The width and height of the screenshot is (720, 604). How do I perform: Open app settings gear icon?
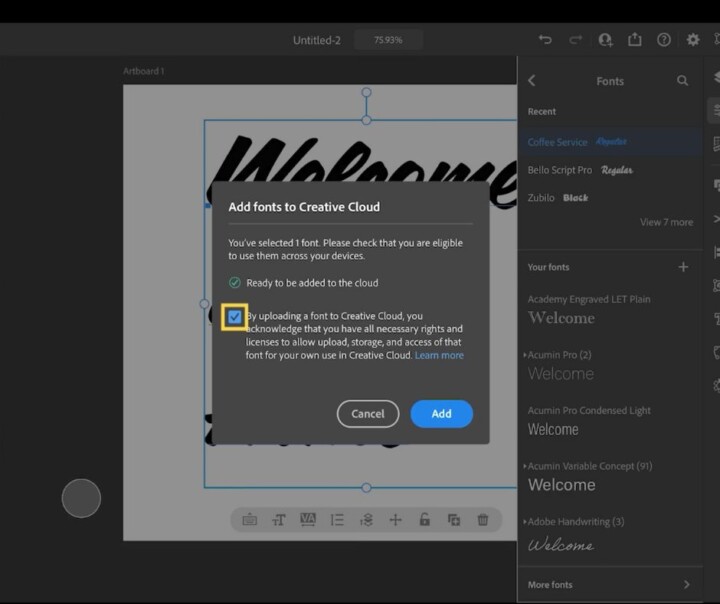tap(693, 40)
